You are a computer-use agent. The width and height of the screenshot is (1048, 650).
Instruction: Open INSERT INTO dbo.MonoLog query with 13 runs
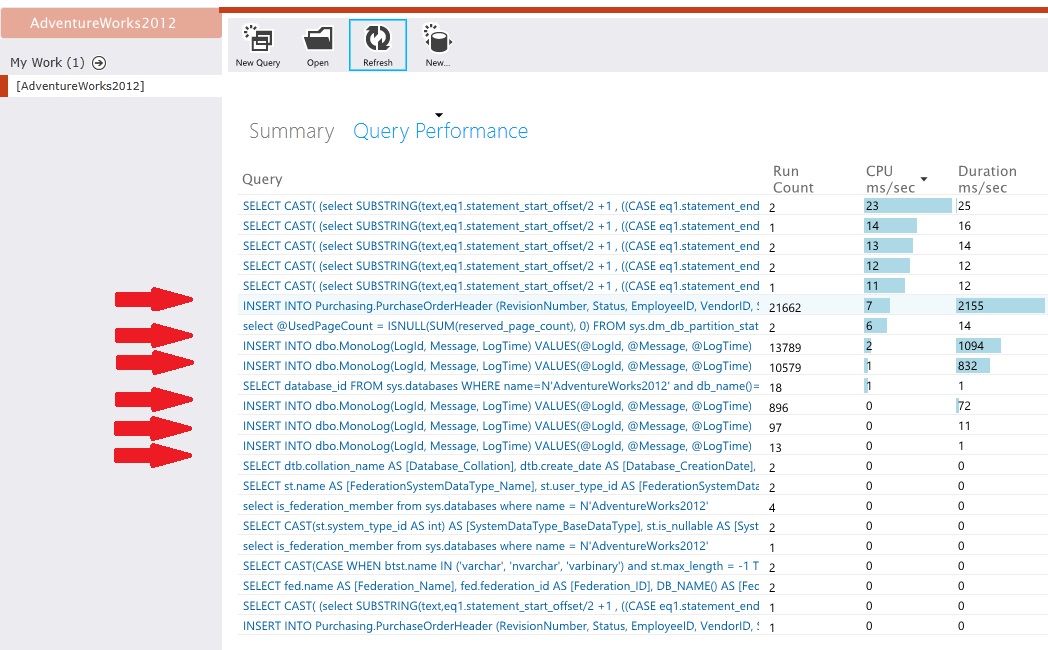coord(497,446)
